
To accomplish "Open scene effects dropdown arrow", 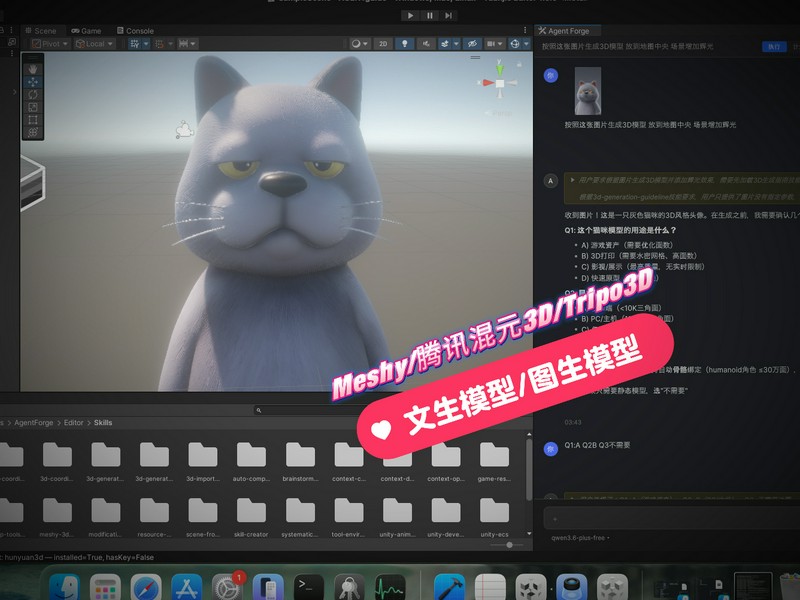I will [x=457, y=44].
